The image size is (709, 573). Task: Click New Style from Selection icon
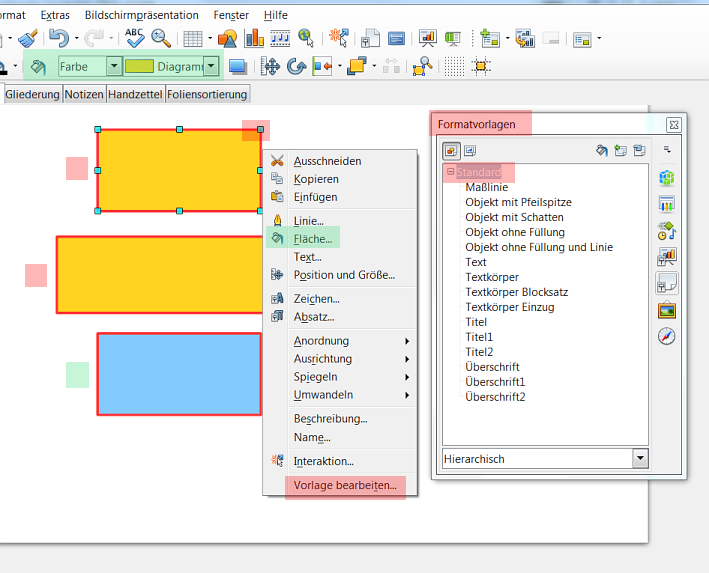click(620, 151)
